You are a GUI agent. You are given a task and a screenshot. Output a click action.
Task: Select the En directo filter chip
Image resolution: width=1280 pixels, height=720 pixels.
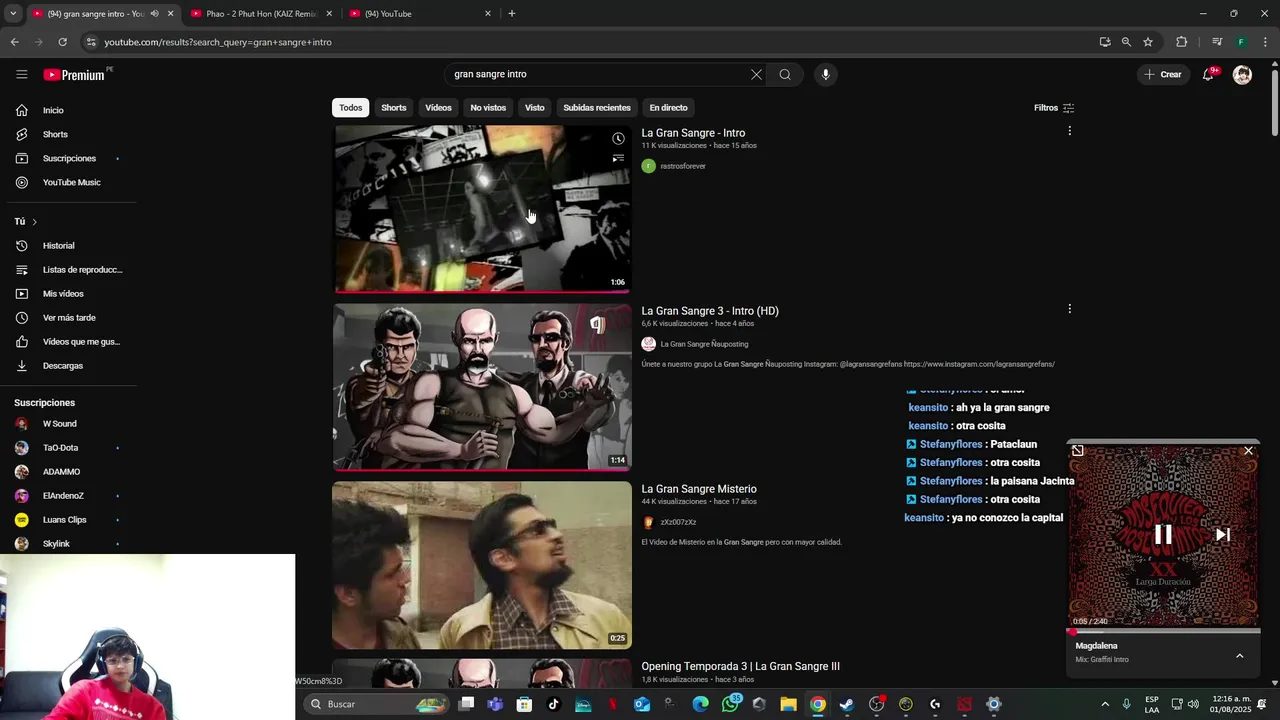(668, 108)
